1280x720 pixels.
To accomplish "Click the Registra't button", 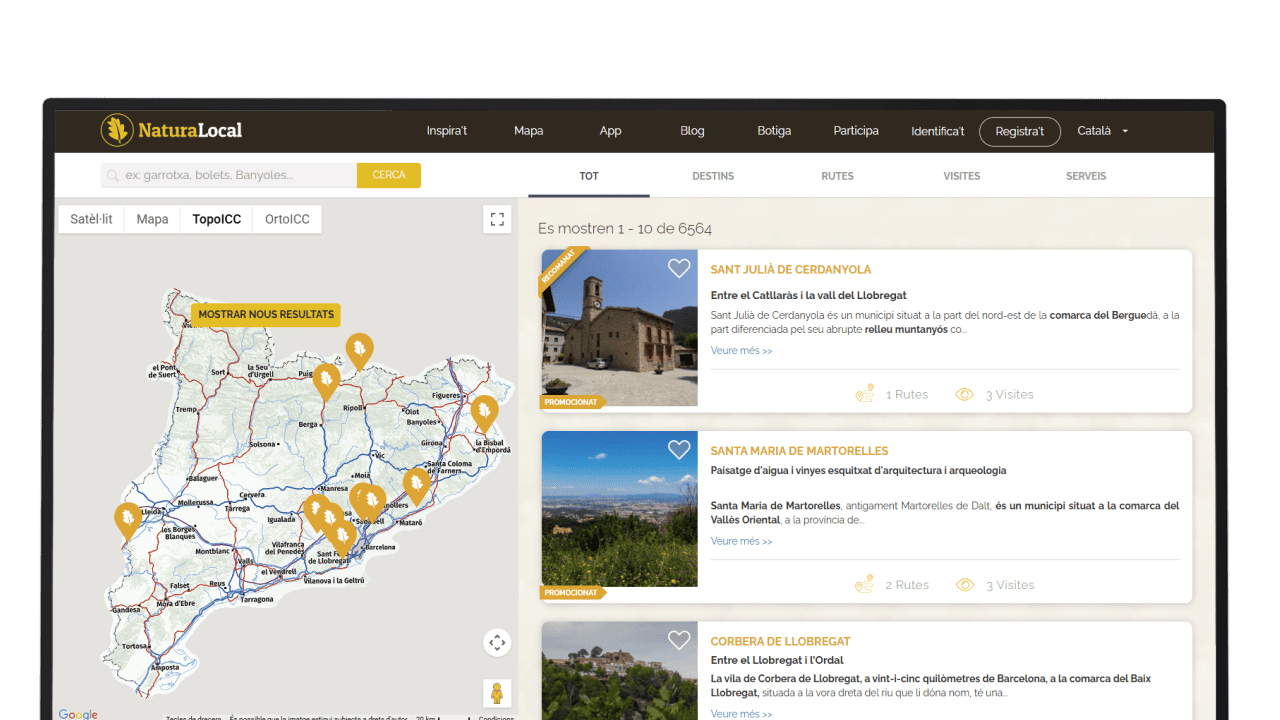I will pos(1020,131).
